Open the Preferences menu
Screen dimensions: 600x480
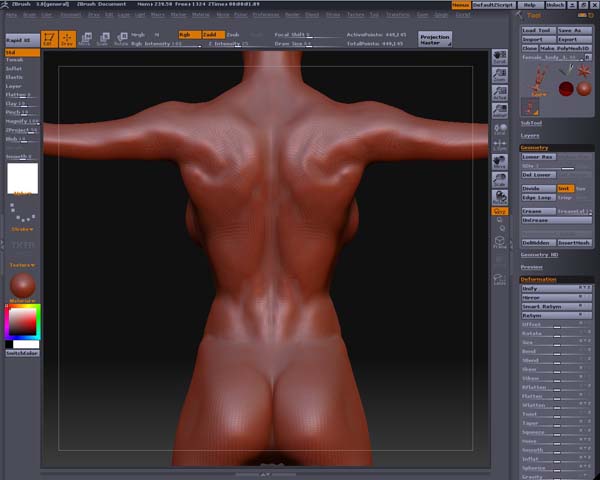click(266, 15)
